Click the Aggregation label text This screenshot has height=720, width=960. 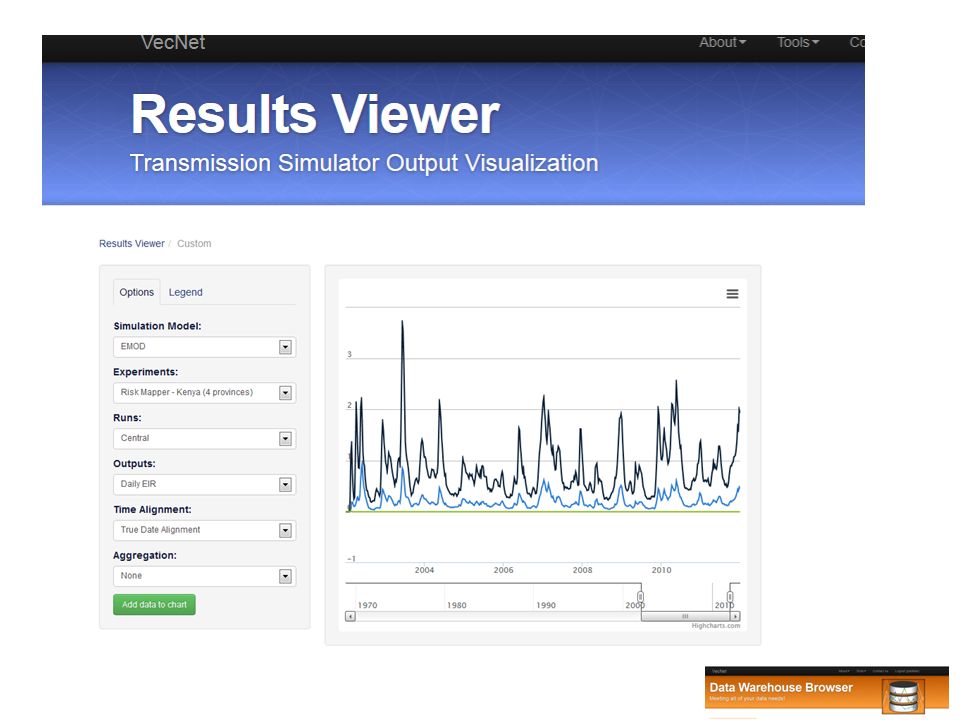pos(145,556)
